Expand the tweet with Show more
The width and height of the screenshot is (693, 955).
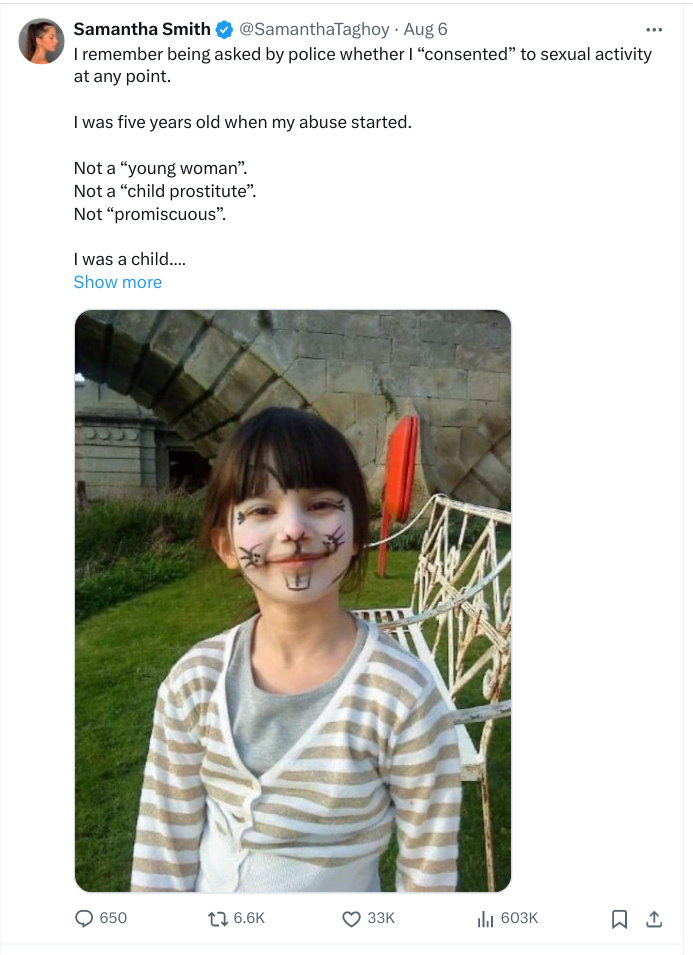117,282
